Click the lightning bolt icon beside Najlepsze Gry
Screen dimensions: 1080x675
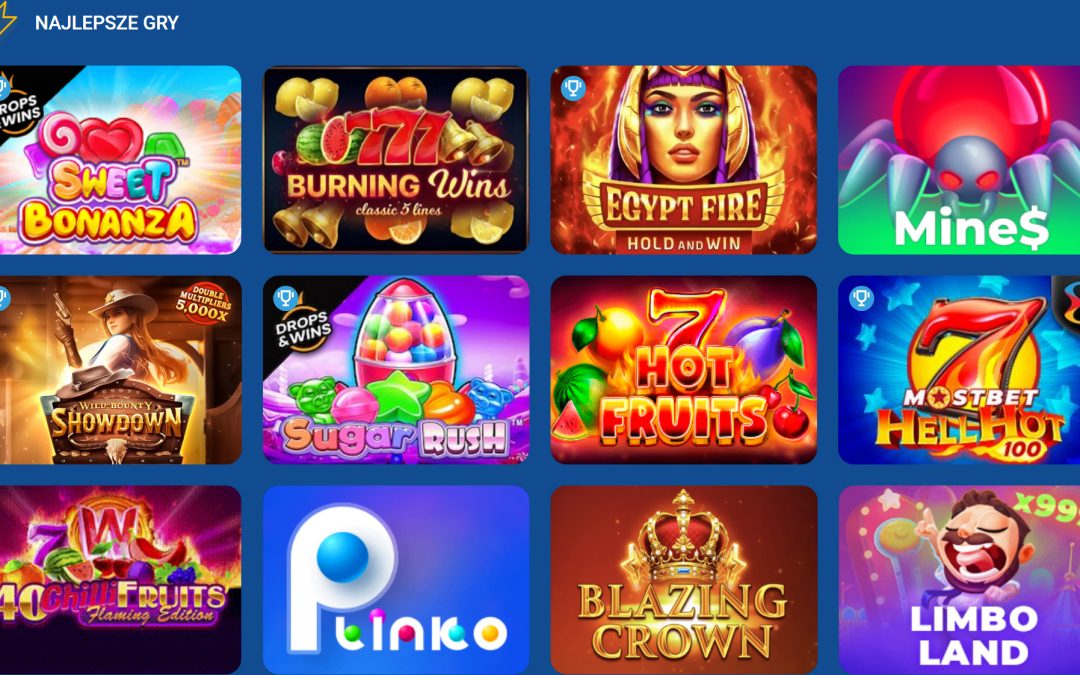coord(7,19)
